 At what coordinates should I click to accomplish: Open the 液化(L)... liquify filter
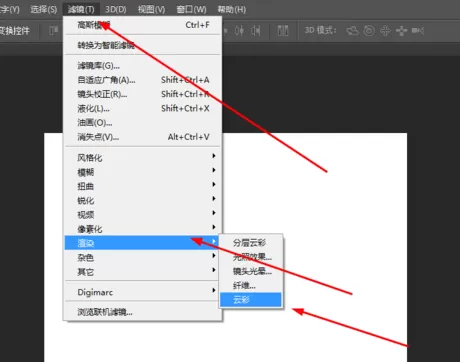point(143,109)
